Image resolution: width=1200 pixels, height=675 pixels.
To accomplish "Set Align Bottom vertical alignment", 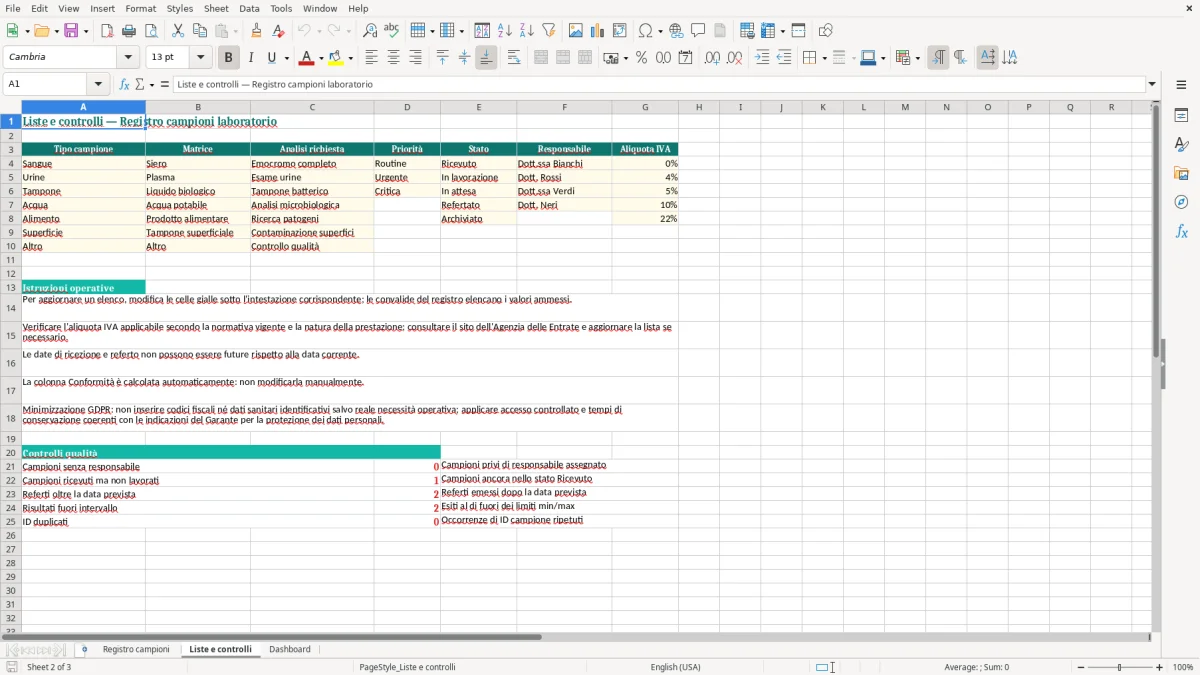I will click(486, 58).
